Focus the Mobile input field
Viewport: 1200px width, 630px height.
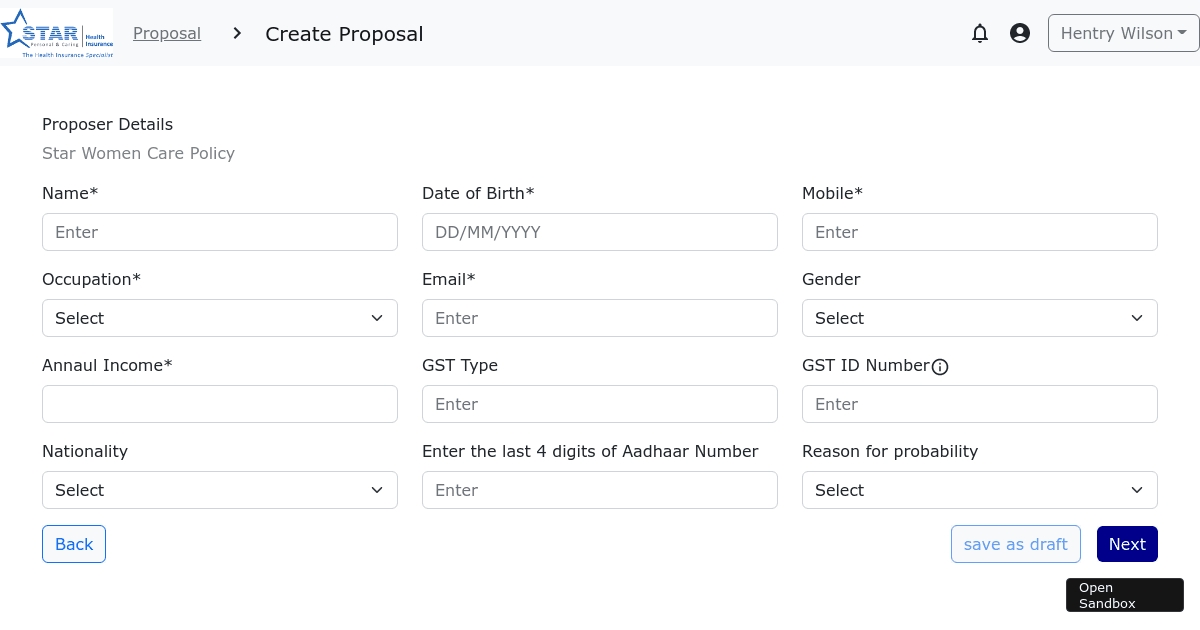tap(980, 232)
